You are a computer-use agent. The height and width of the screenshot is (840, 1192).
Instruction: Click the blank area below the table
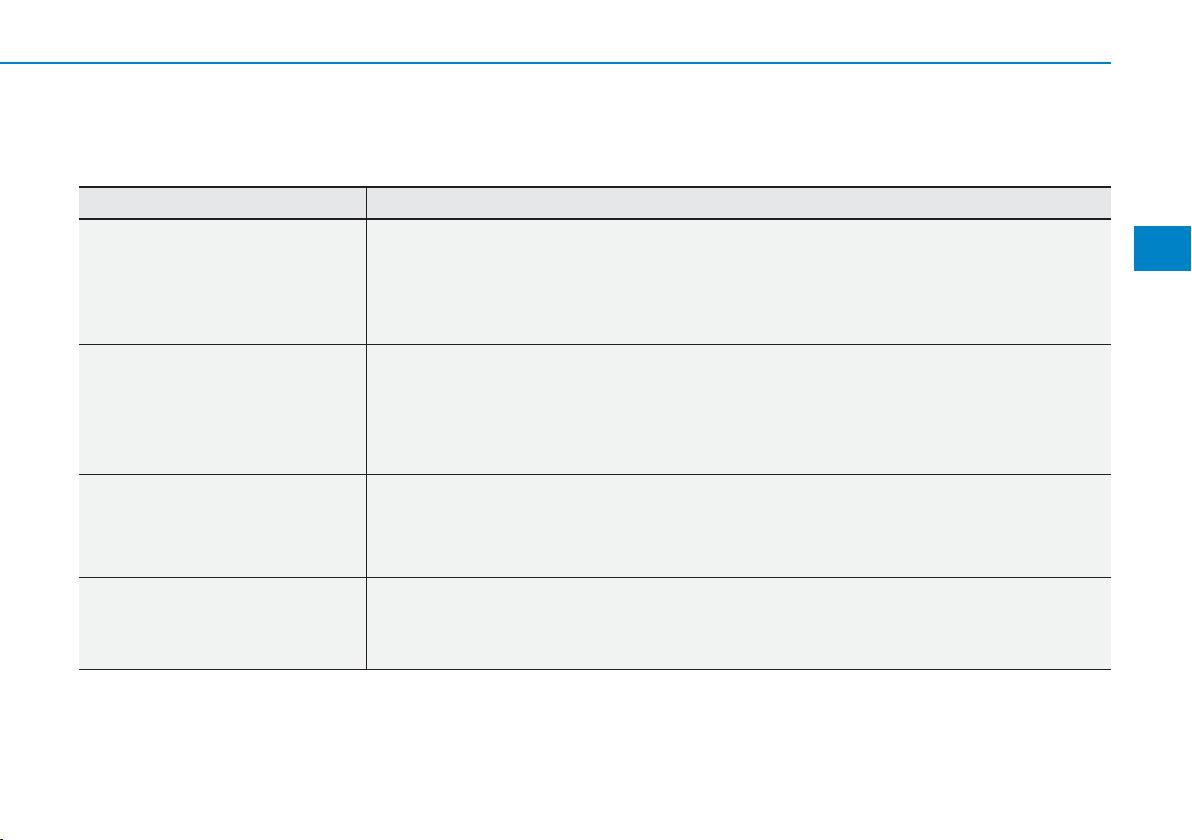(x=594, y=753)
